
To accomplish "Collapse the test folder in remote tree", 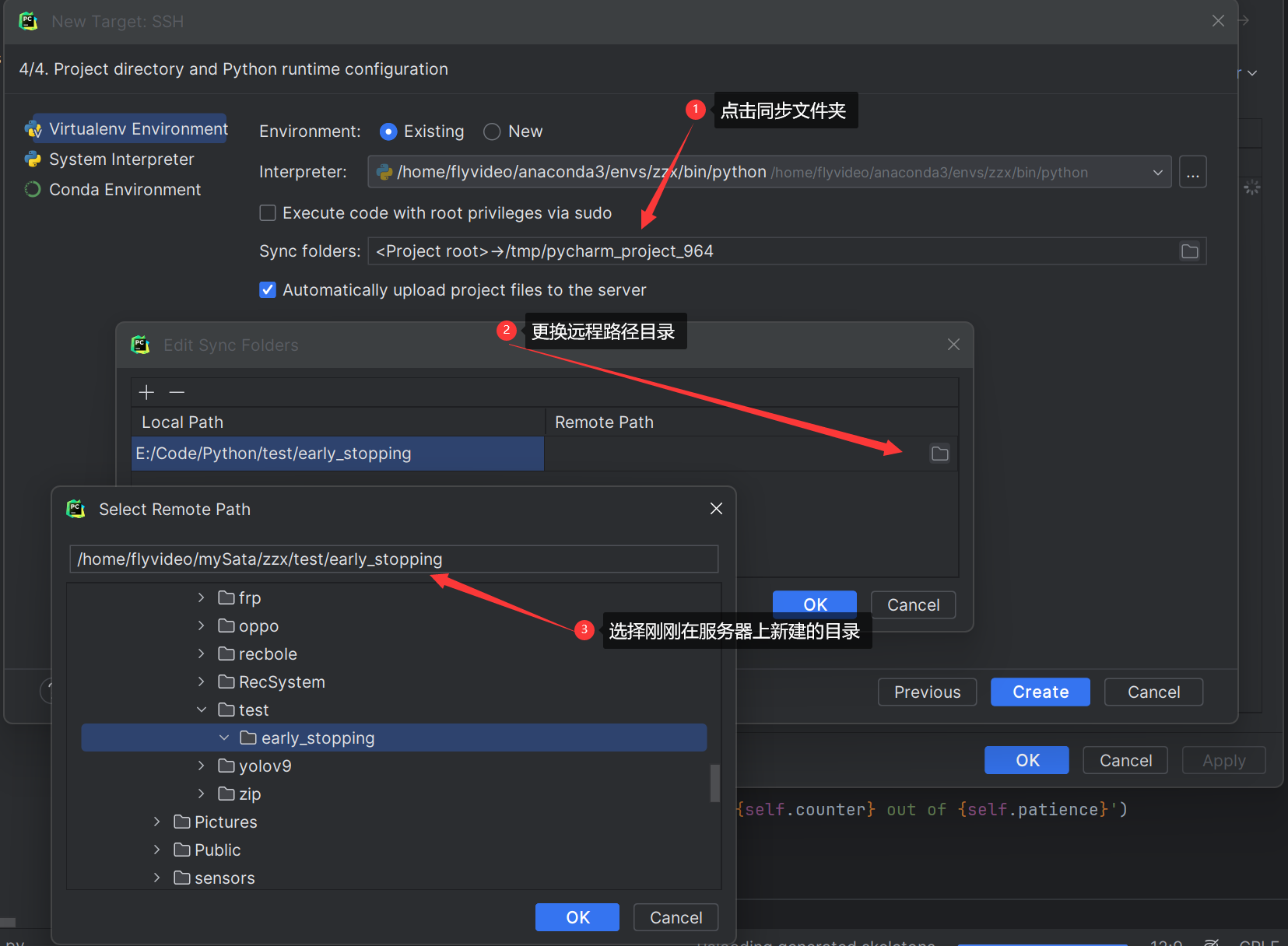I will coord(202,709).
